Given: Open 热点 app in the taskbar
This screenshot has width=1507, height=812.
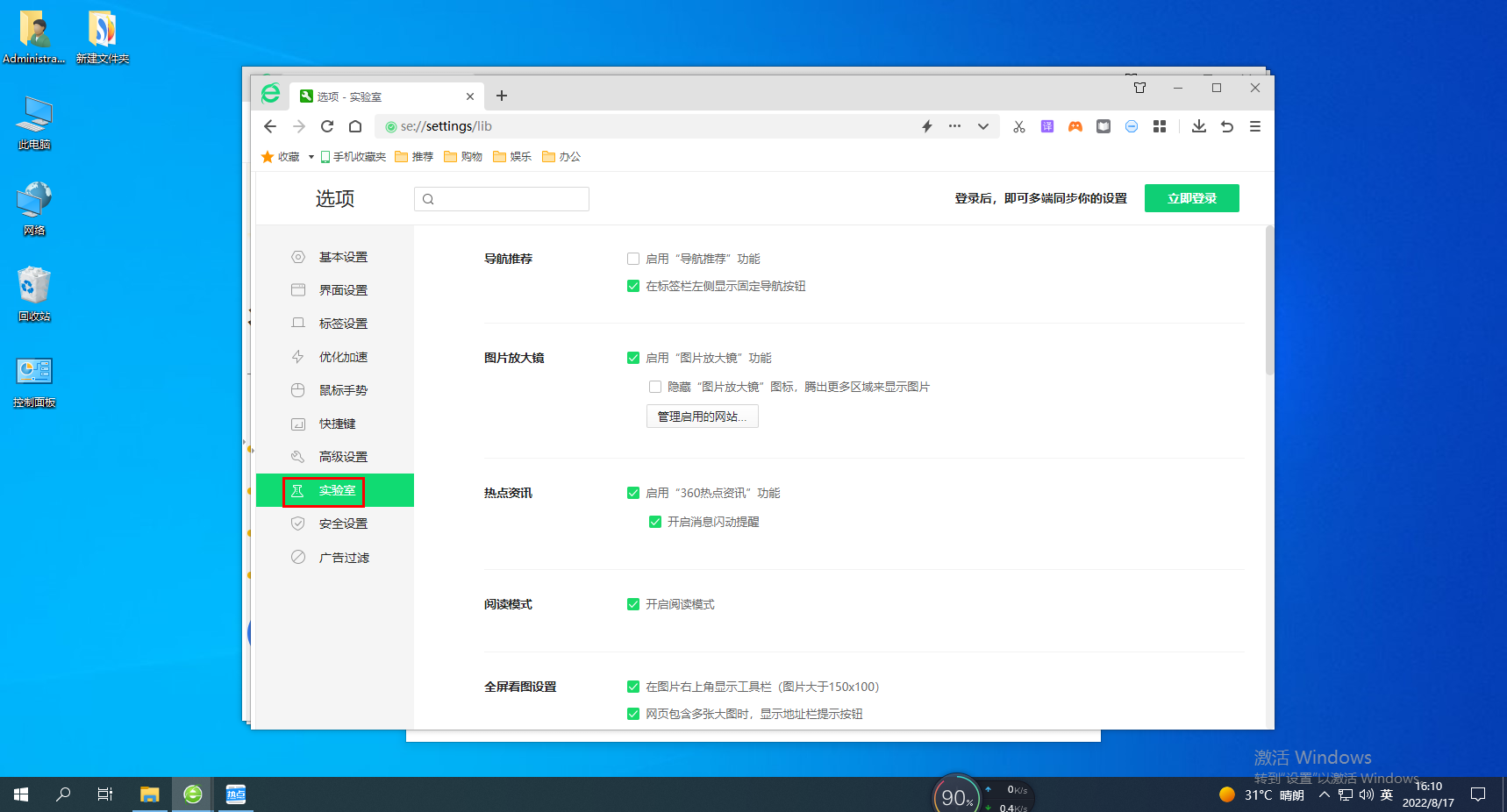Looking at the screenshot, I should pyautogui.click(x=236, y=794).
